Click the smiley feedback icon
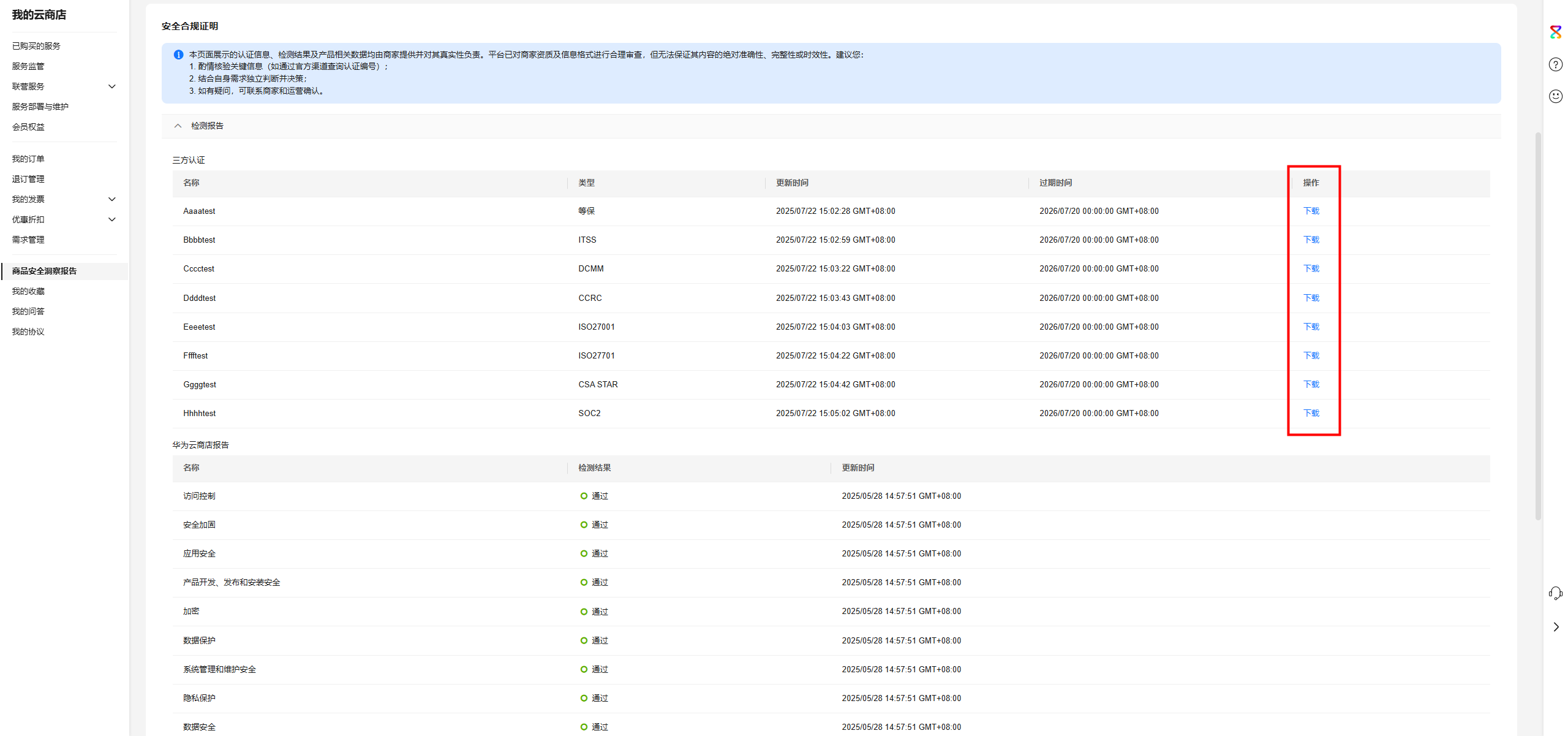Screen dimensions: 1568x736 point(1555,96)
